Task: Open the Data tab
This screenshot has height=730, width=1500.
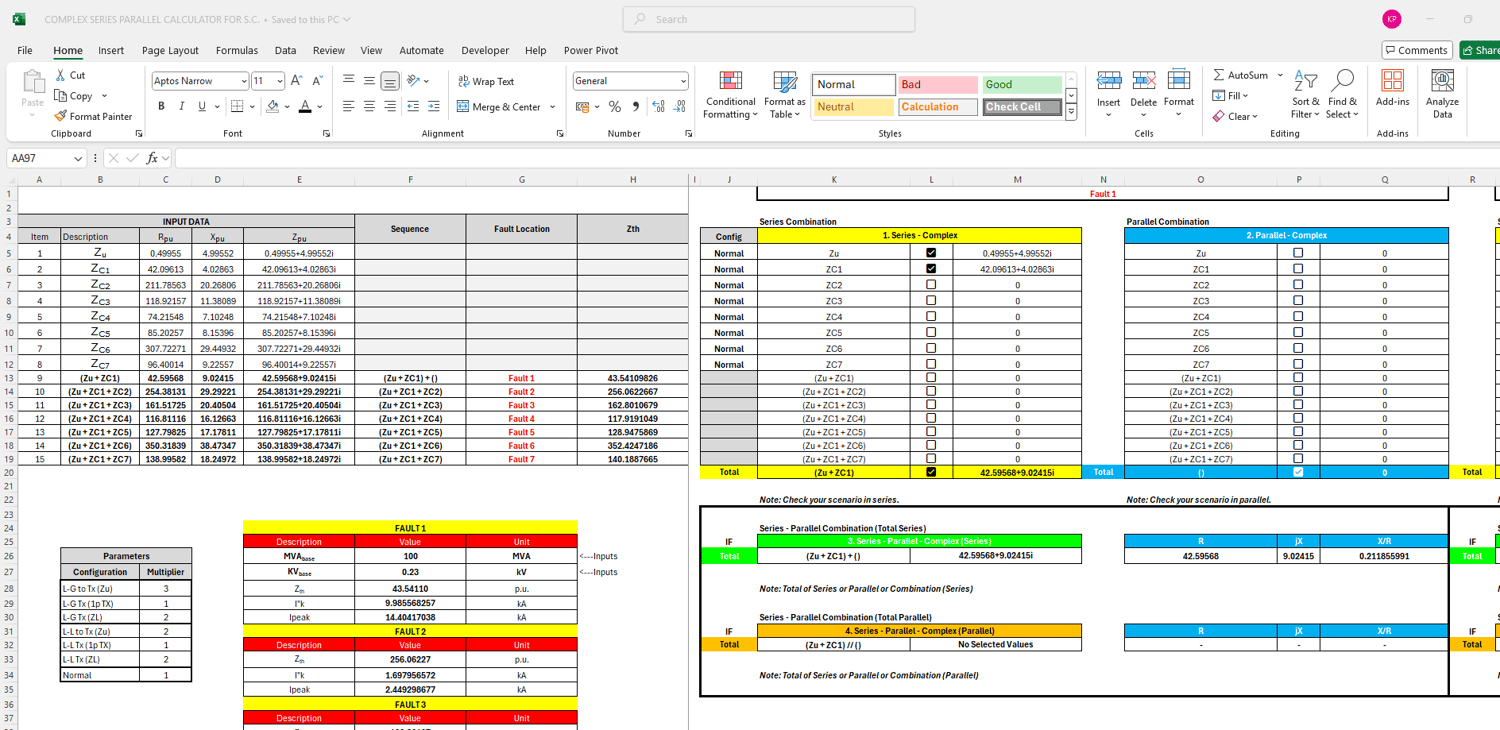Action: pyautogui.click(x=285, y=50)
